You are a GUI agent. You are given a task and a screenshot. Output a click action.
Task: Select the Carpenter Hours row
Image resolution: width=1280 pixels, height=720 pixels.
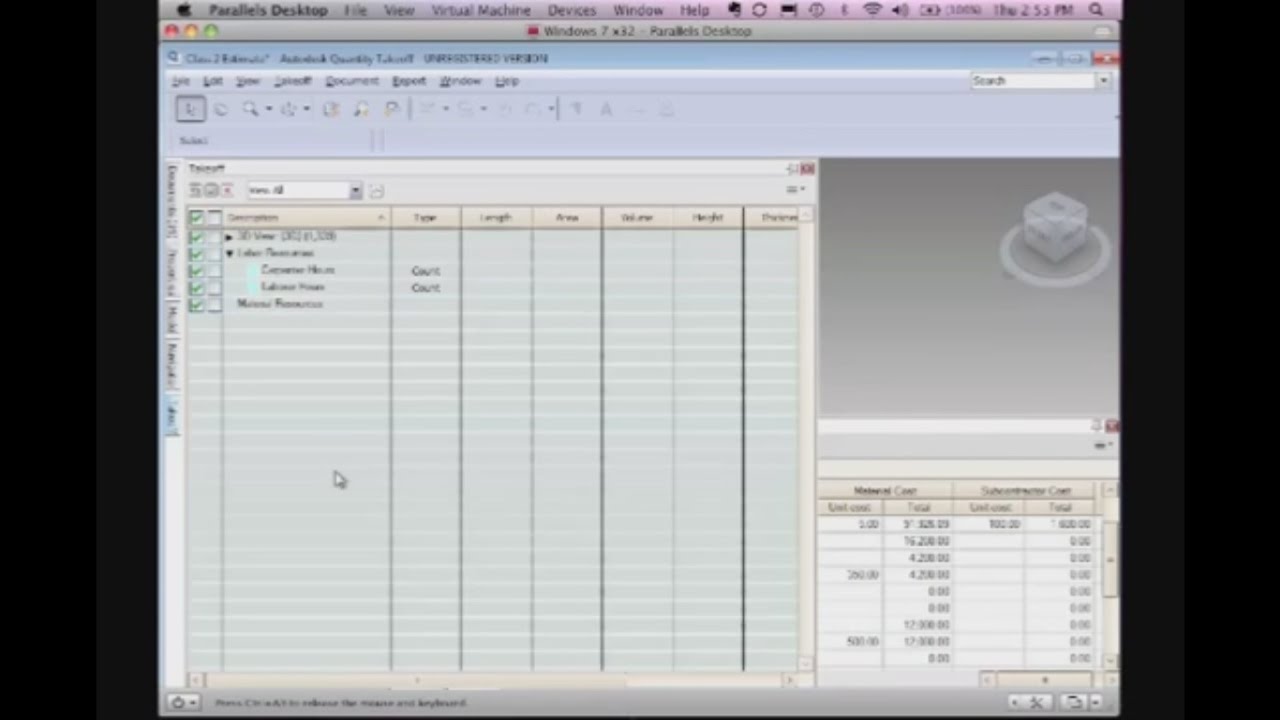tap(298, 270)
